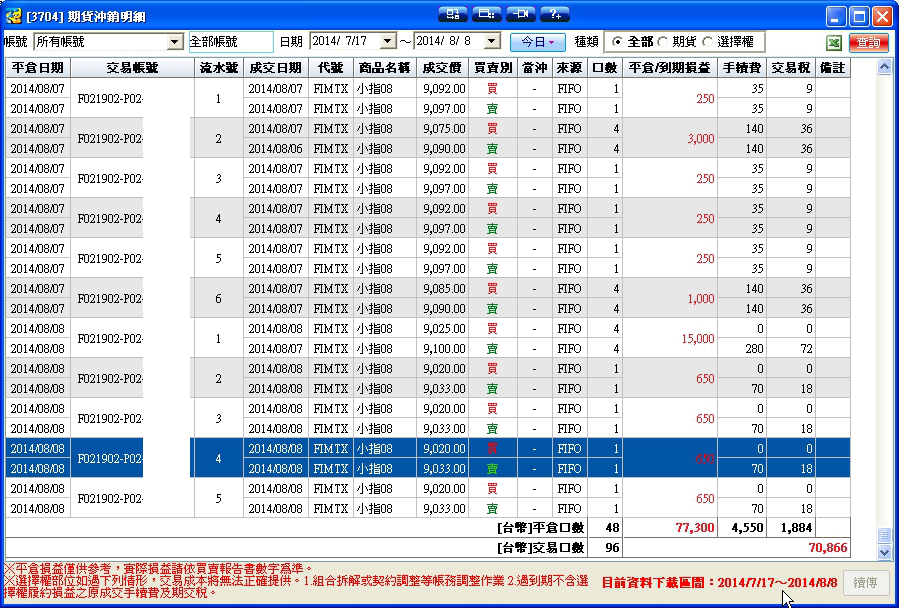Image resolution: width=899 pixels, height=608 pixels.
Task: Click the first window-layout icon in title bar
Action: pyautogui.click(x=453, y=14)
